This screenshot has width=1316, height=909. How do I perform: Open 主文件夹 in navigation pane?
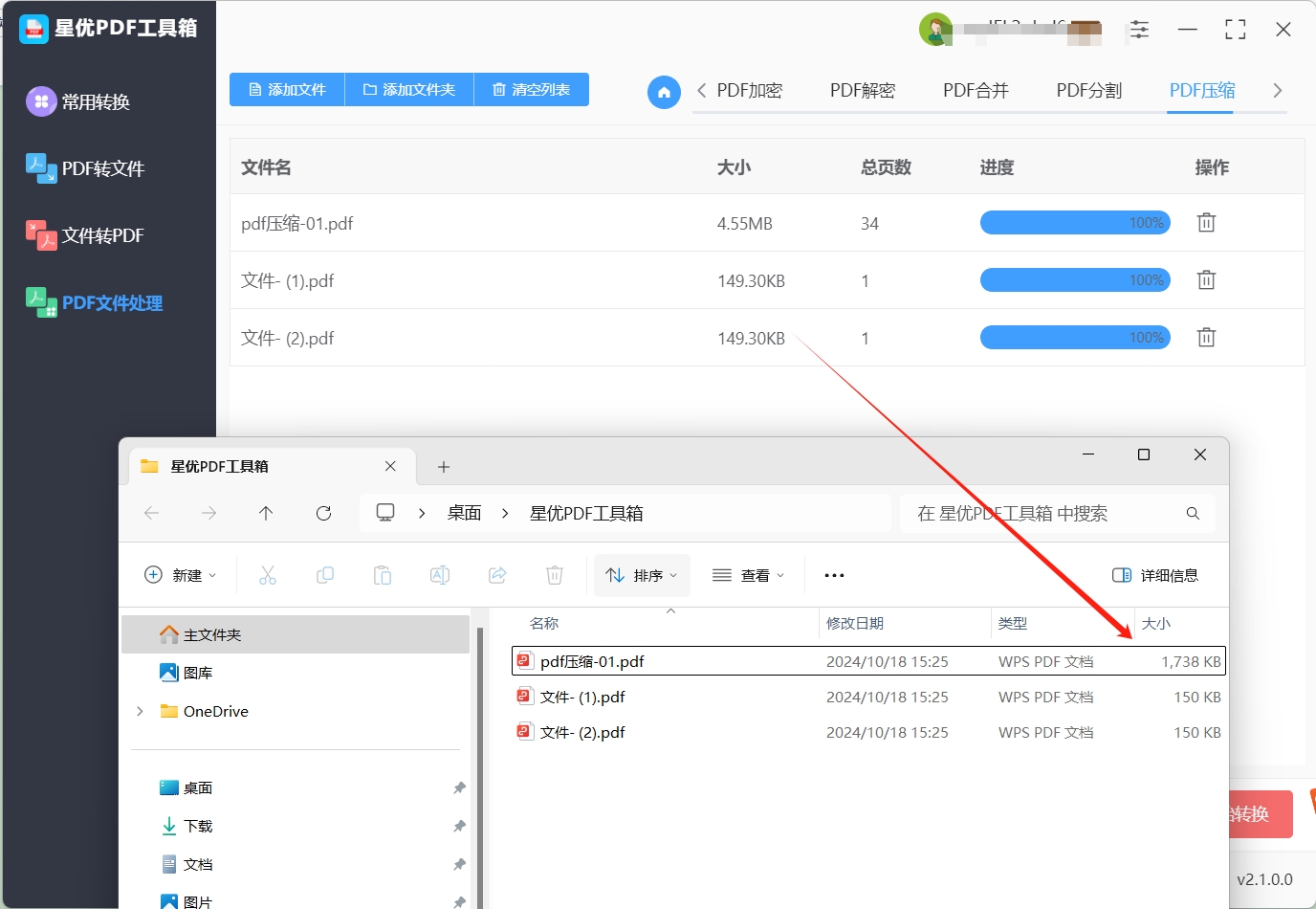coord(295,634)
